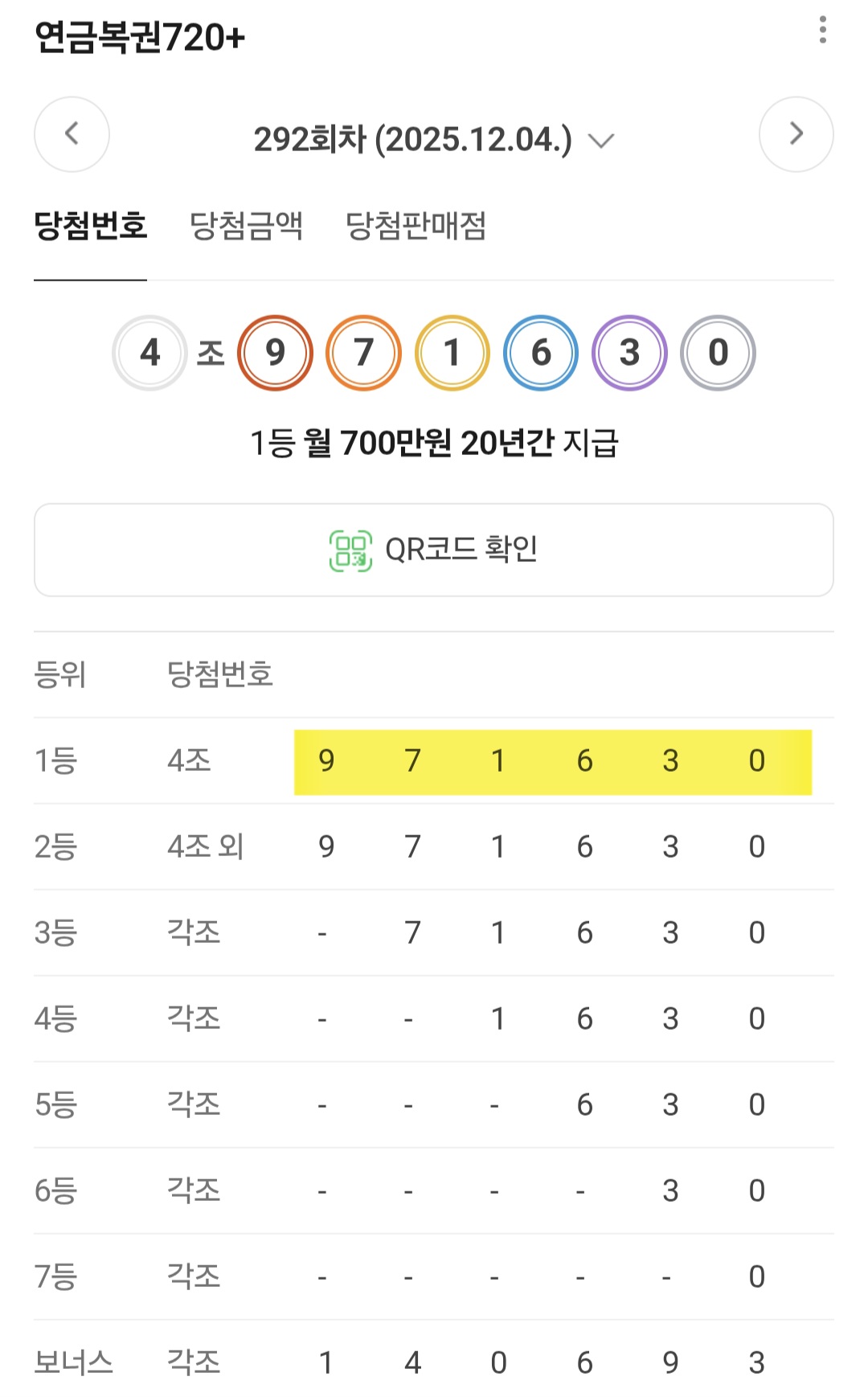Go to the previous draw round
Screen dimensions: 868x1397
click(72, 134)
